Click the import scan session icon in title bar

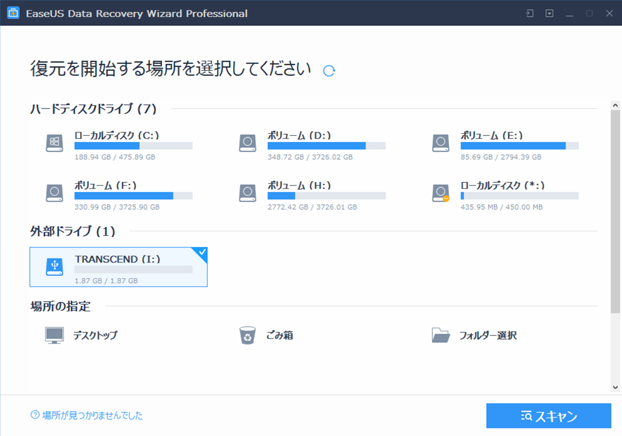(530, 13)
